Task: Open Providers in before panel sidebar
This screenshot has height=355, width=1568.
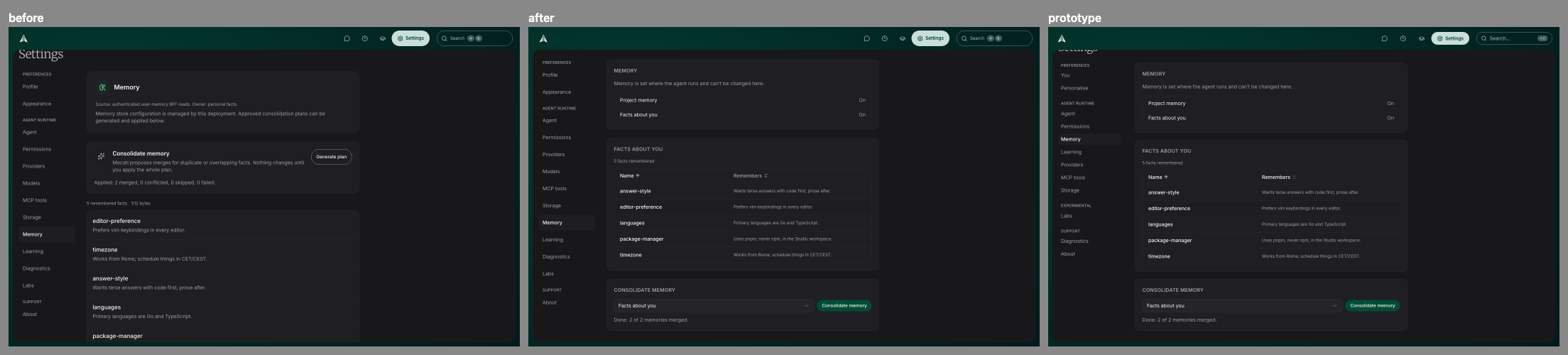Action: click(47, 166)
